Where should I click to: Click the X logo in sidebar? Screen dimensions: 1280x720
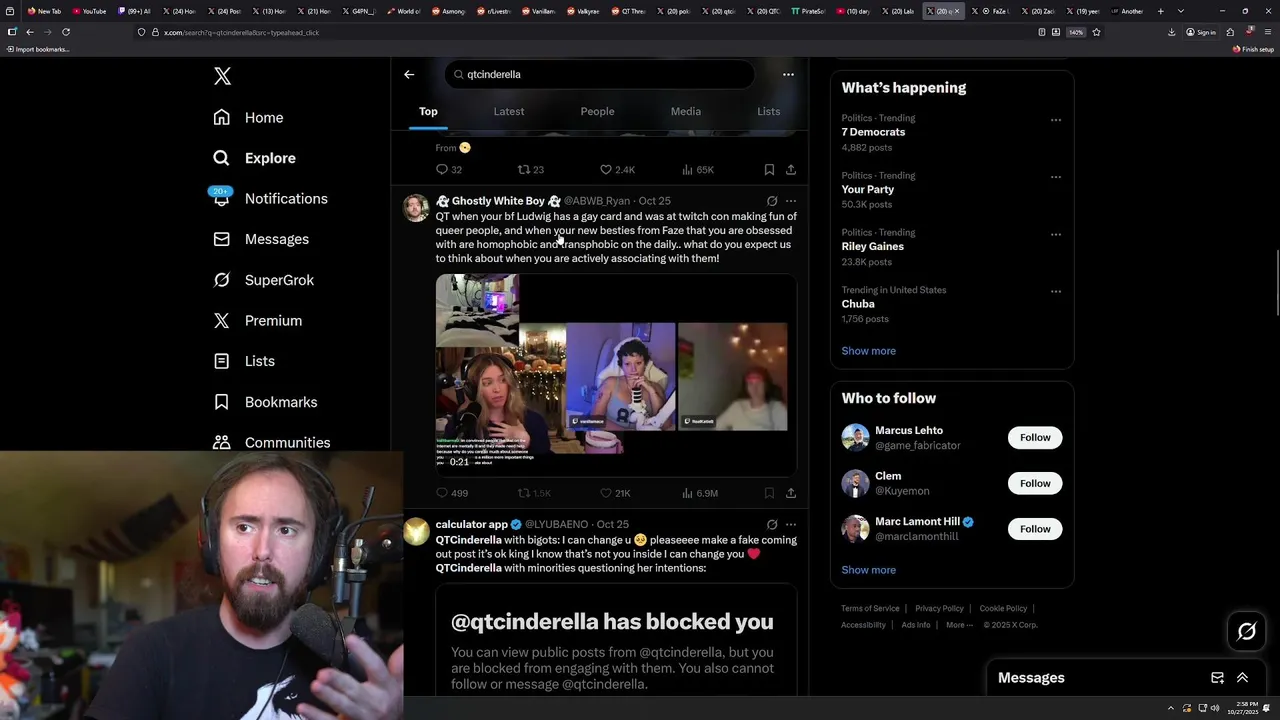click(222, 76)
